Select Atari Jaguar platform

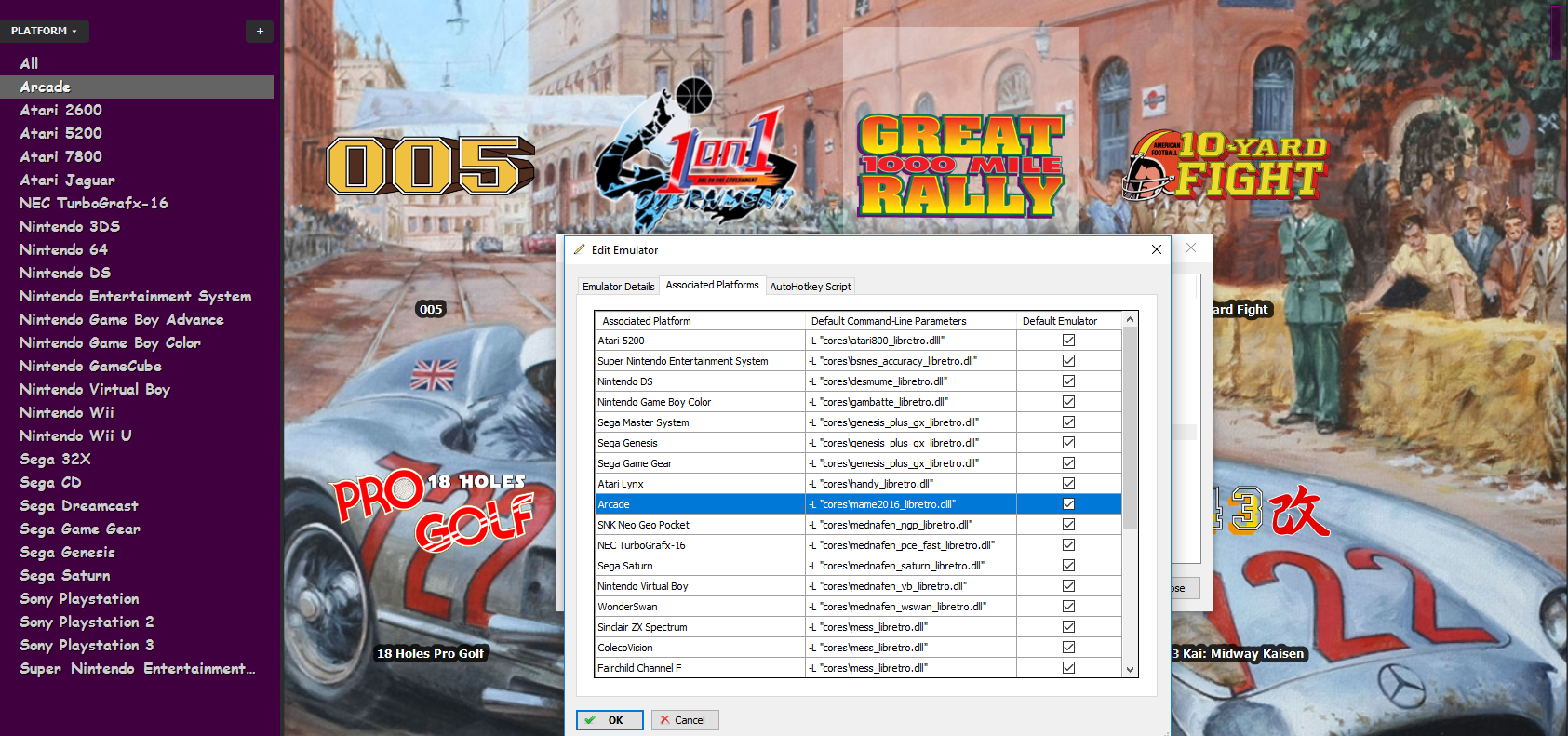68,180
